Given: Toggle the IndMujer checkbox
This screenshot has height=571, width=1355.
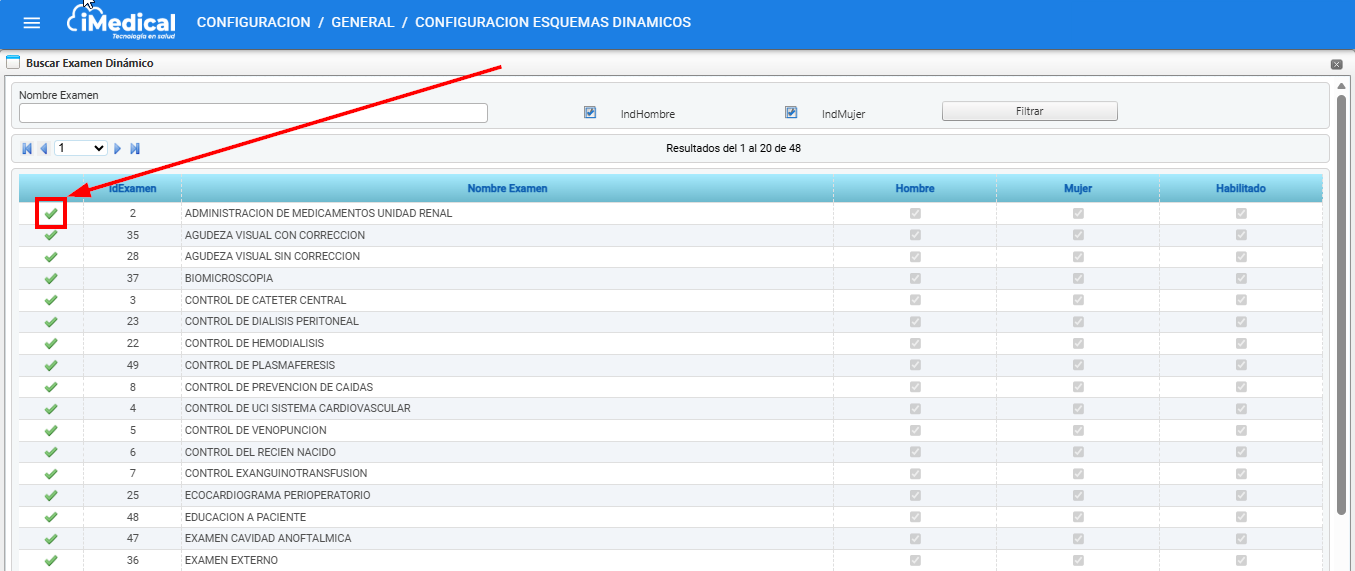Looking at the screenshot, I should coord(791,113).
